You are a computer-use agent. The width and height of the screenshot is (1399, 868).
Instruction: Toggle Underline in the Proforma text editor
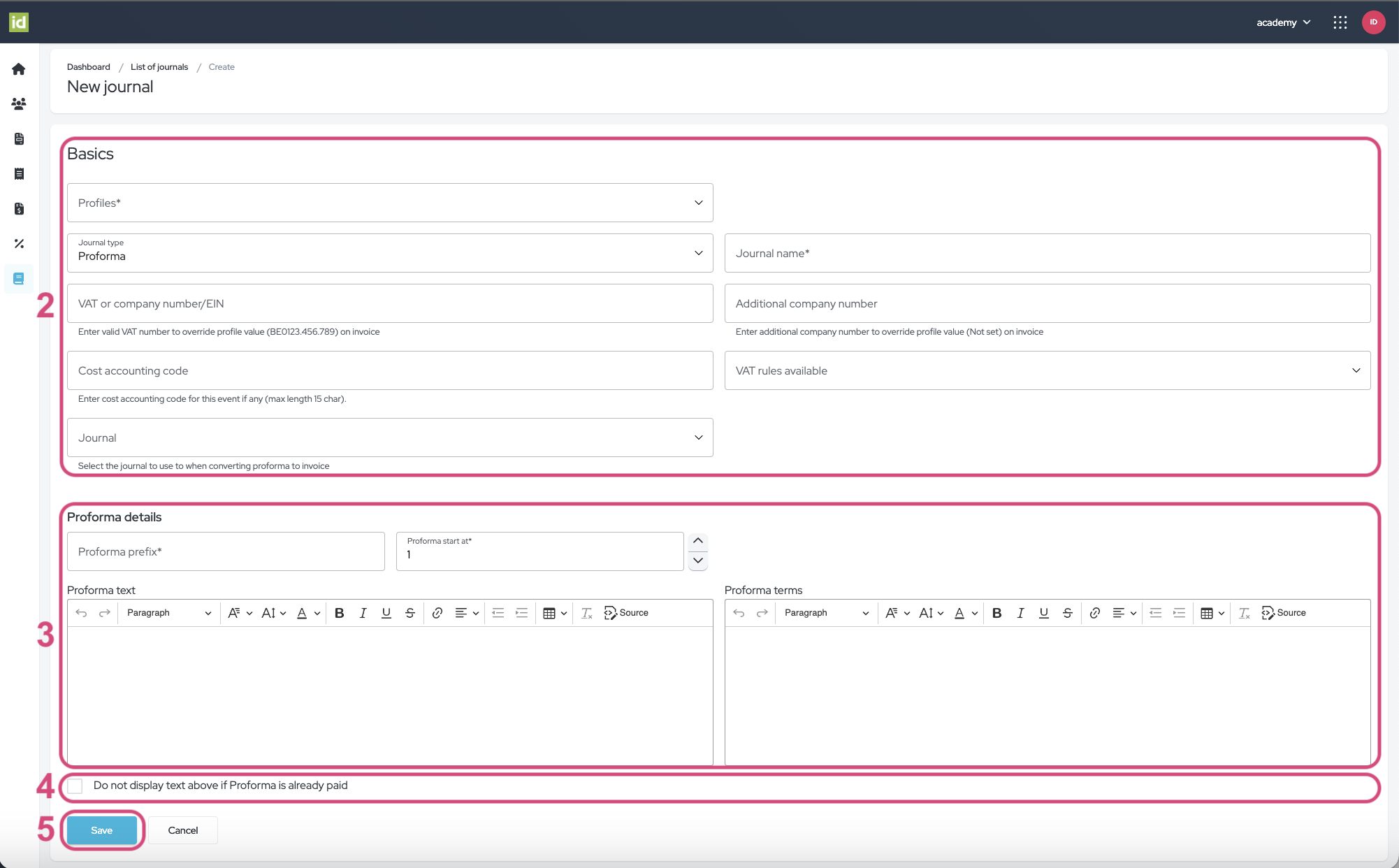click(386, 613)
